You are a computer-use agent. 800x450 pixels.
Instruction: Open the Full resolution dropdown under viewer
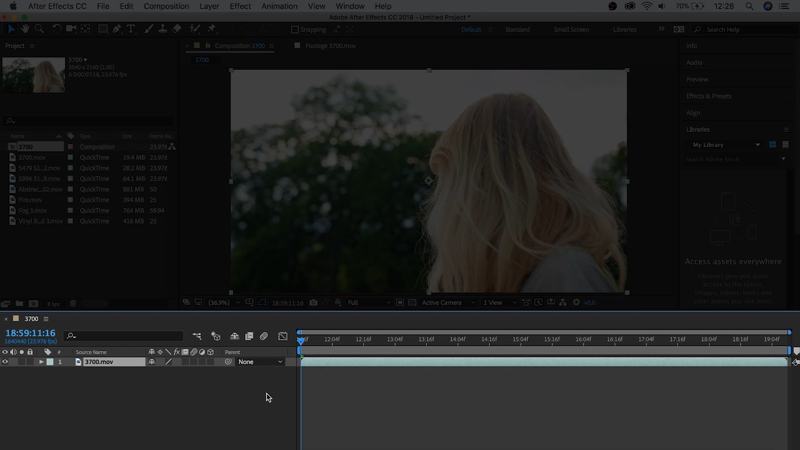[x=368, y=303]
